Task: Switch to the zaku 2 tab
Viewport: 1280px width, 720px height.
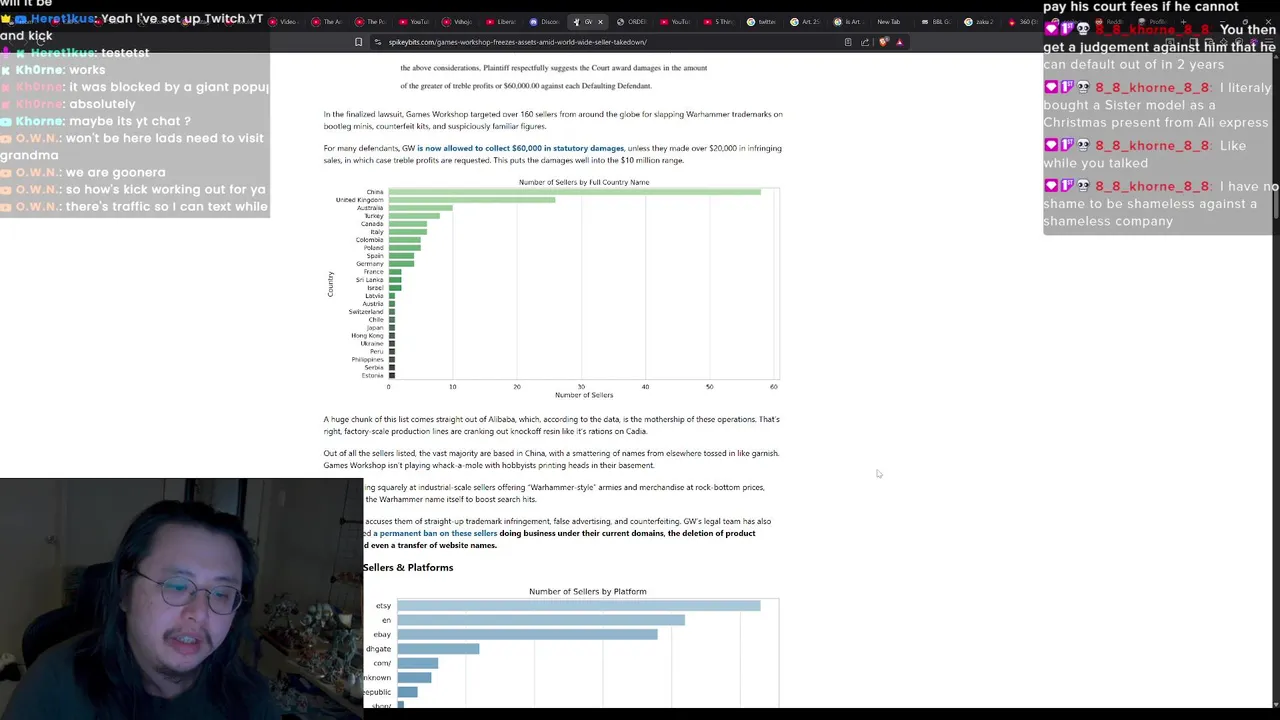Action: pyautogui.click(x=979, y=22)
